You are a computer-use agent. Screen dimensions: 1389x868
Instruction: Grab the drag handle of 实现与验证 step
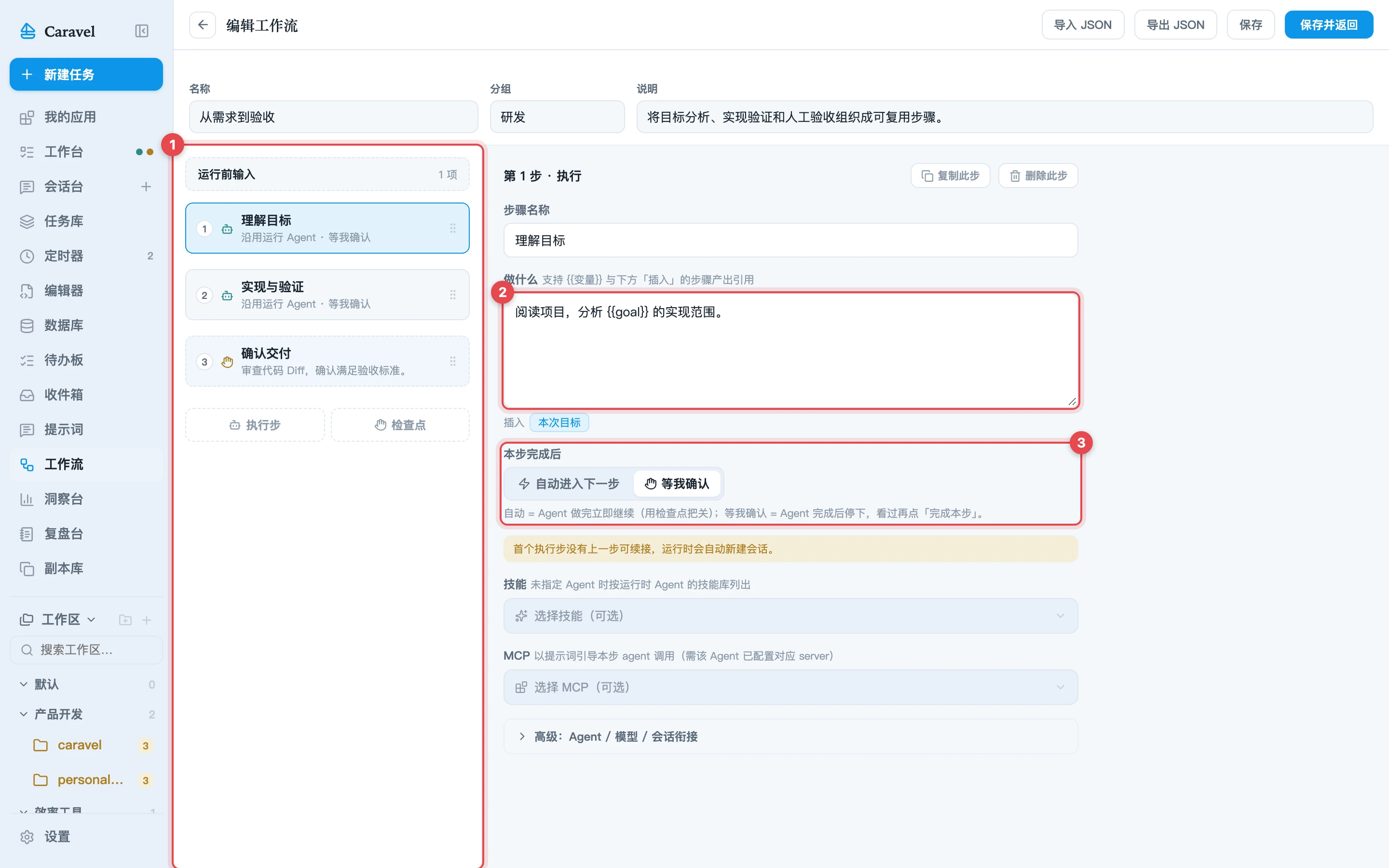[453, 295]
